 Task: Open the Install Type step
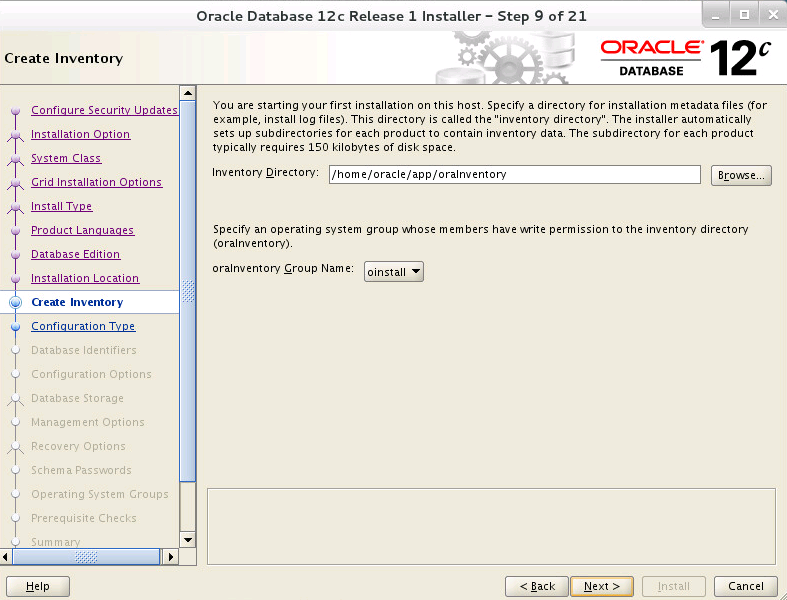pyautogui.click(x=61, y=206)
